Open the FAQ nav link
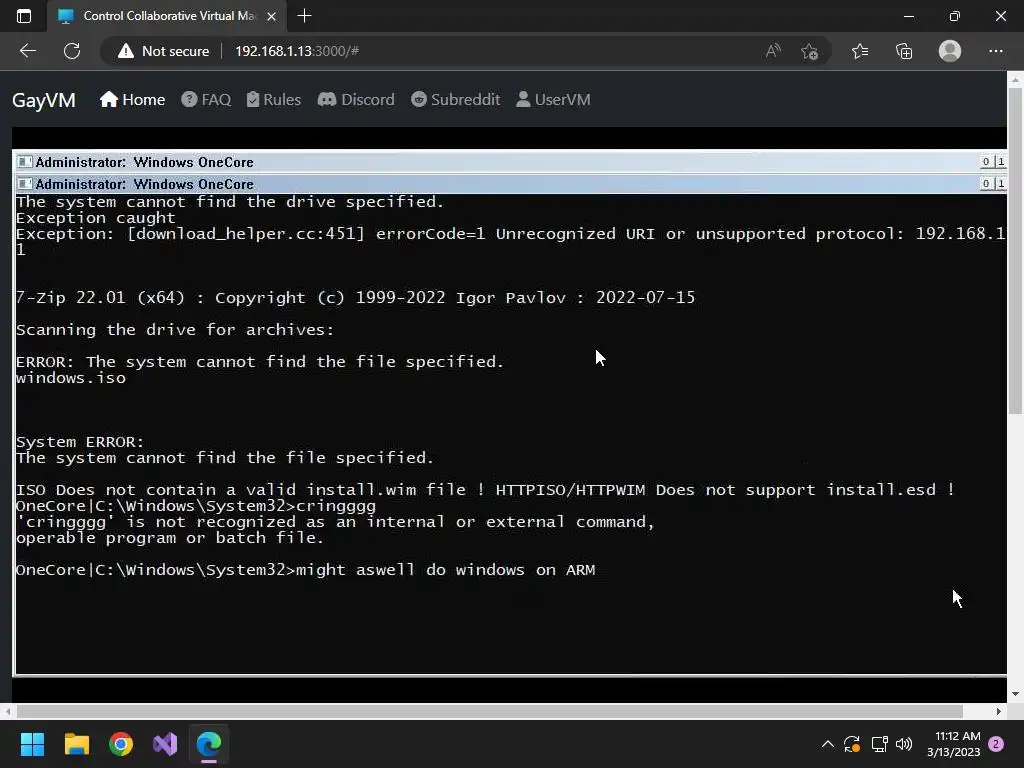Image resolution: width=1024 pixels, height=768 pixels. click(206, 99)
